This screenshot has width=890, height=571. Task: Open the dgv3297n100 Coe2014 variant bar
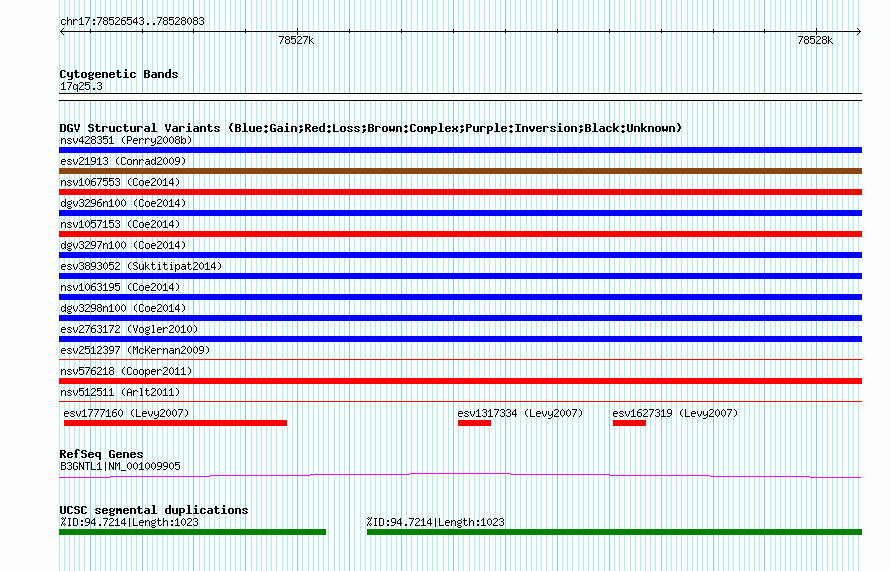point(460,255)
